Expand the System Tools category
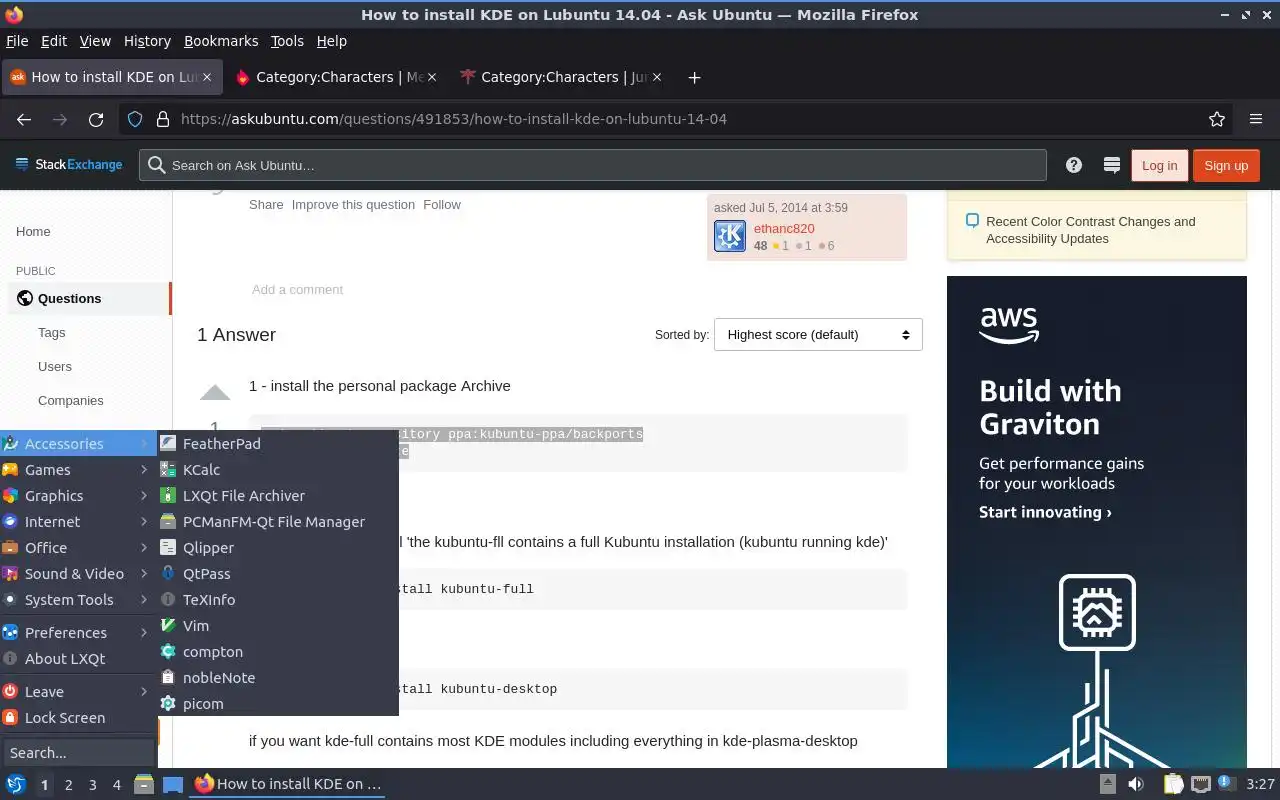Screen dimensions: 1280x800 click(x=78, y=600)
